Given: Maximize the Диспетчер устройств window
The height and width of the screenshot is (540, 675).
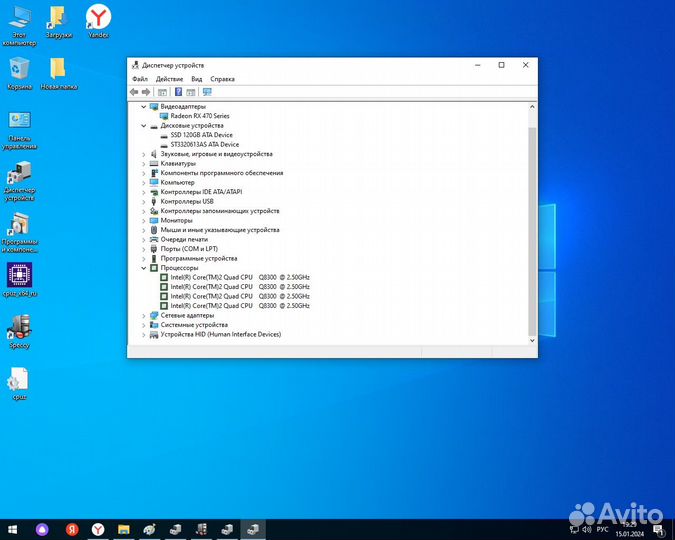Looking at the screenshot, I should pos(502,65).
